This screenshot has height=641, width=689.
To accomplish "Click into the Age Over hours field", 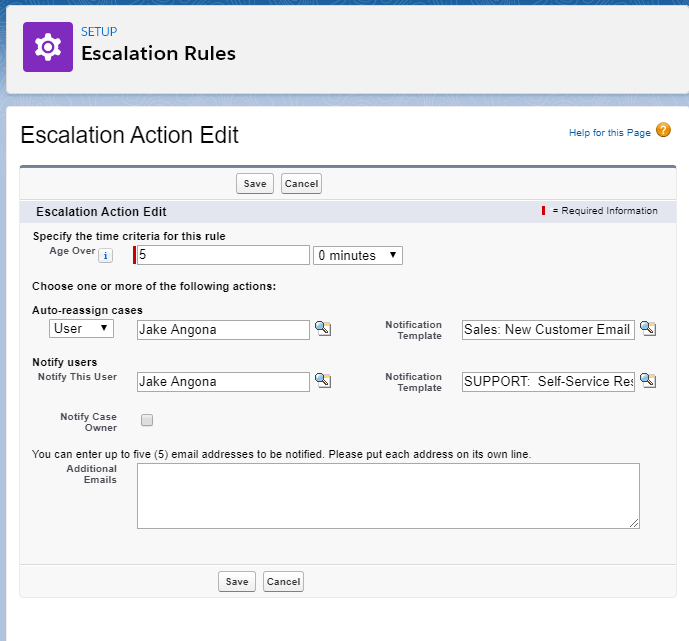I will (223, 256).
